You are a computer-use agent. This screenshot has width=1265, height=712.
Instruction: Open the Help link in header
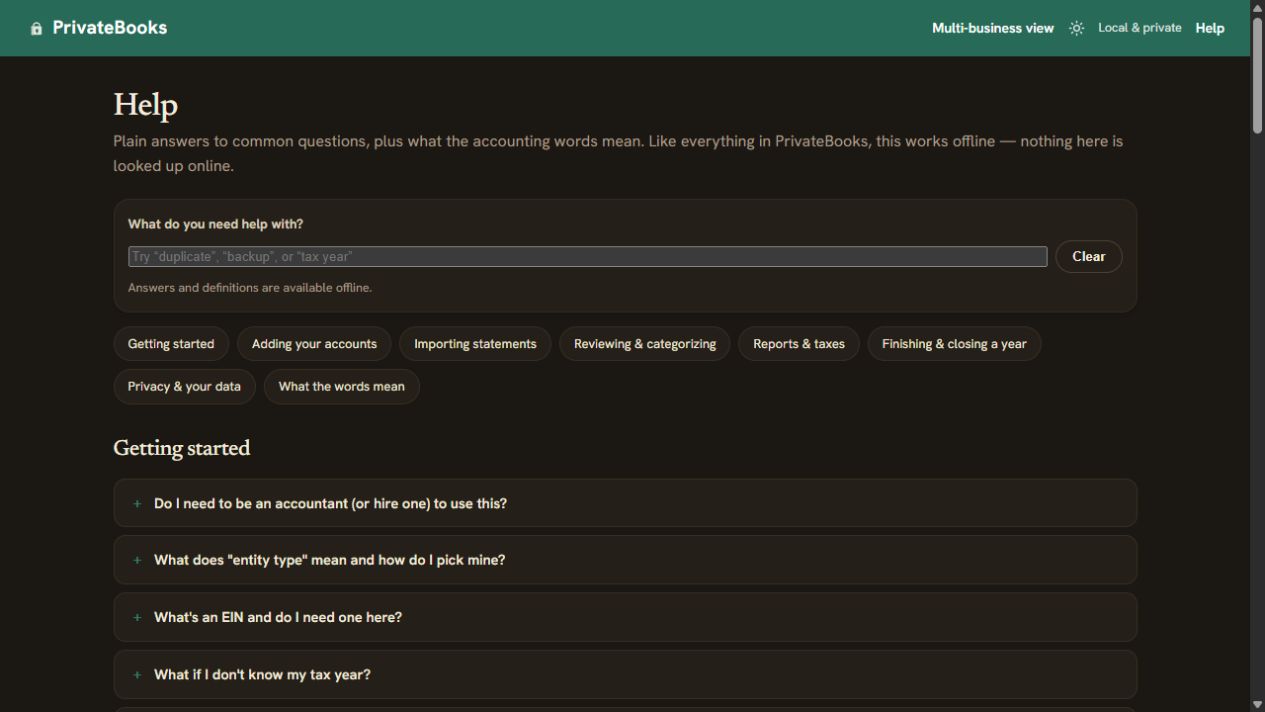1210,28
